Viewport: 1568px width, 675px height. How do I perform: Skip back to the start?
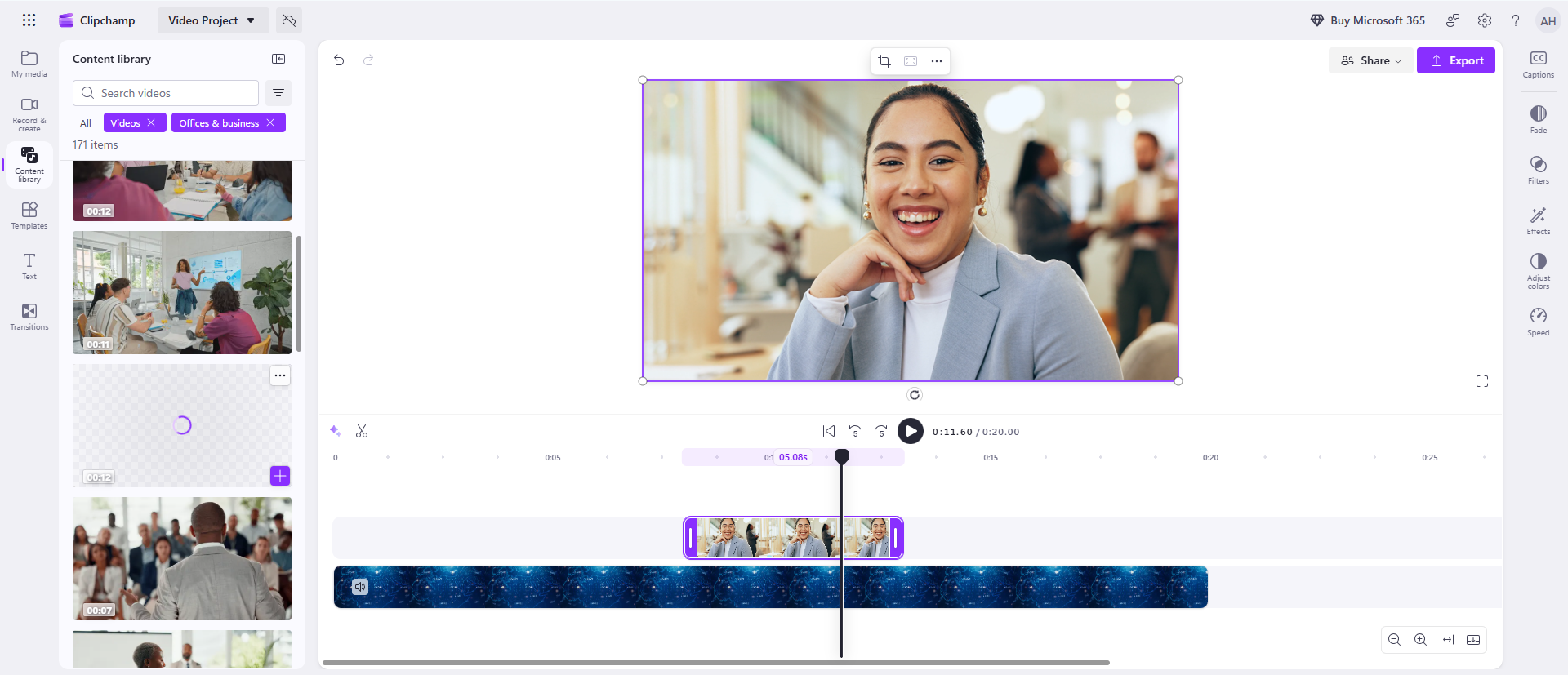coord(829,431)
